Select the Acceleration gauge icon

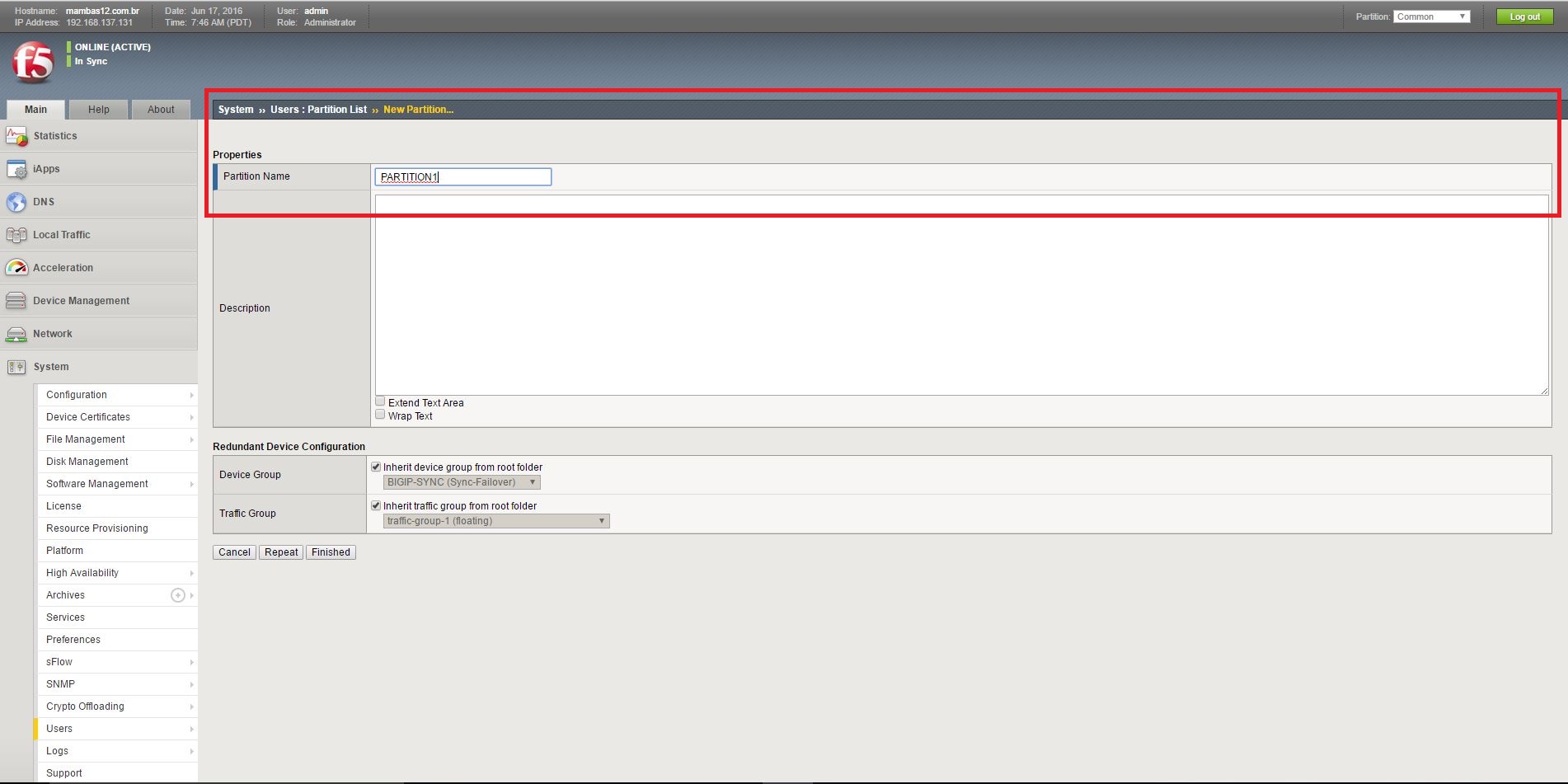click(16, 268)
